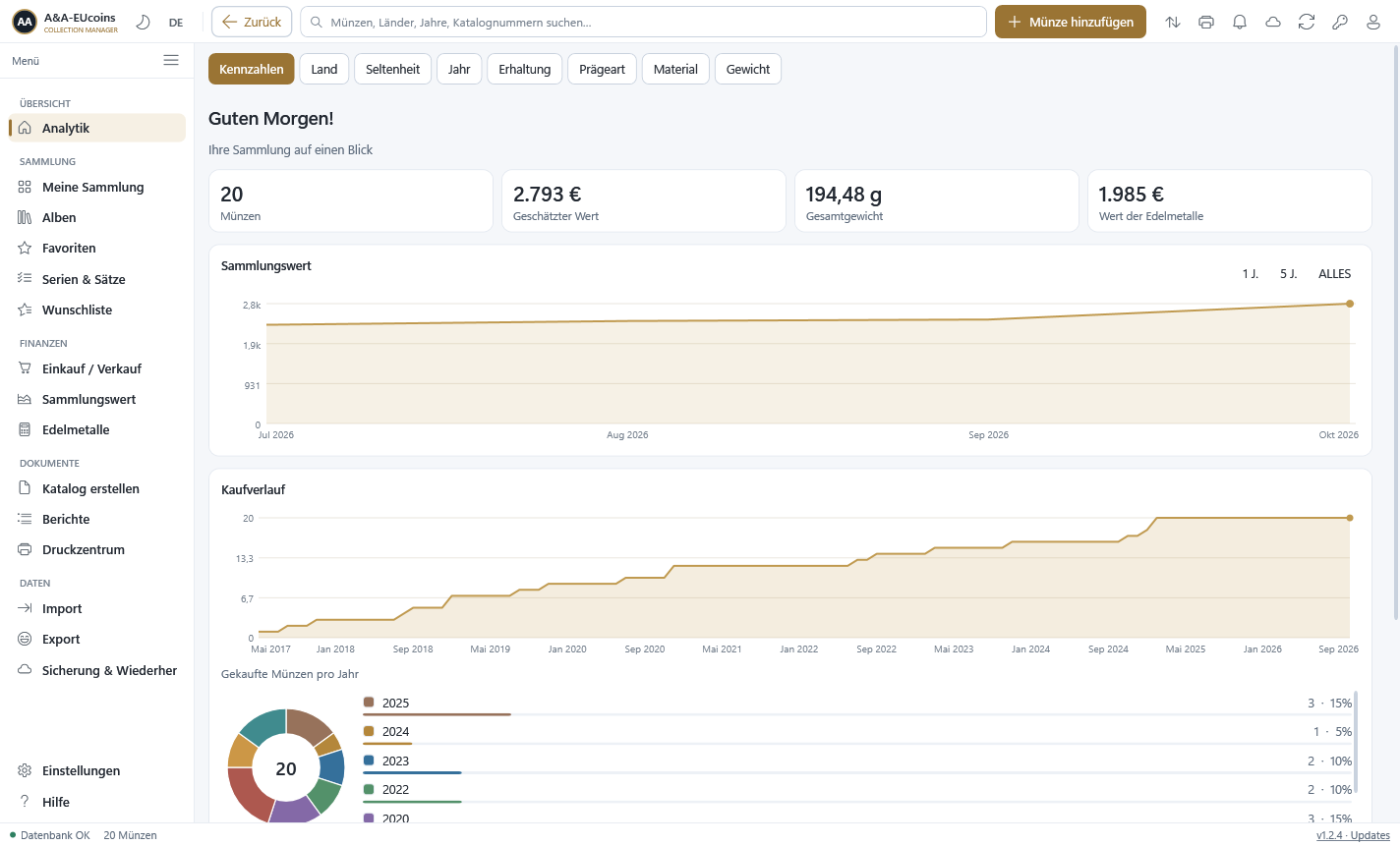Viewport: 1400px width, 846px height.
Task: Open Serien & Sätze section
Action: coord(97,279)
